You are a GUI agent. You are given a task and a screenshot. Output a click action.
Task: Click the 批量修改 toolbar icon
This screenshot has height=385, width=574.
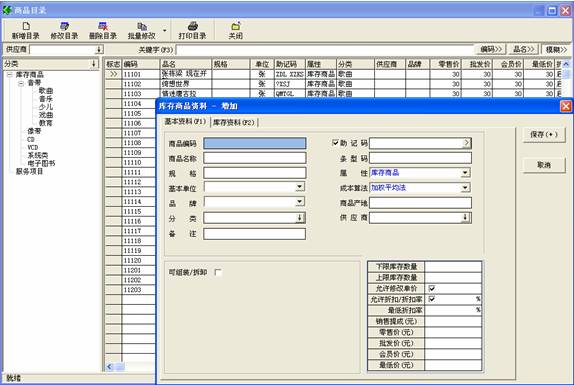(142, 26)
